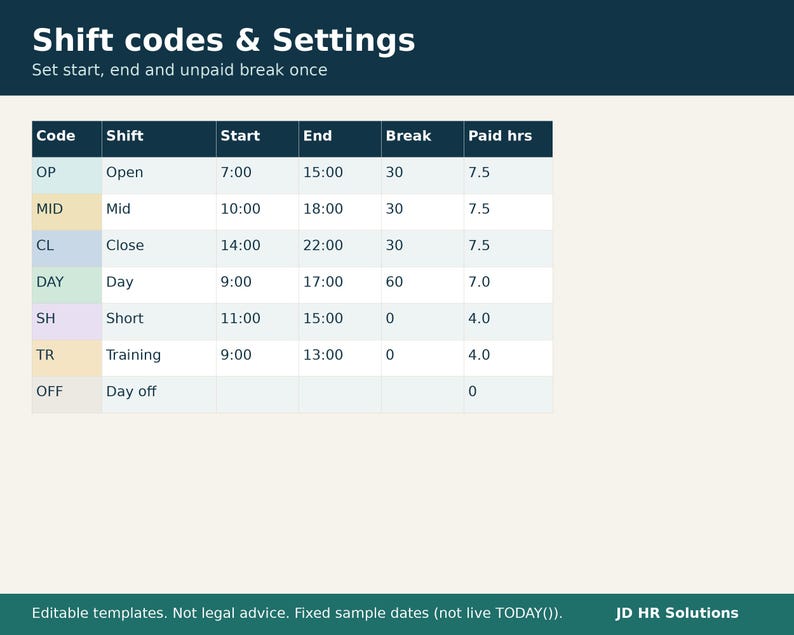Click the SH code cell
The width and height of the screenshot is (794, 635).
coord(67,321)
